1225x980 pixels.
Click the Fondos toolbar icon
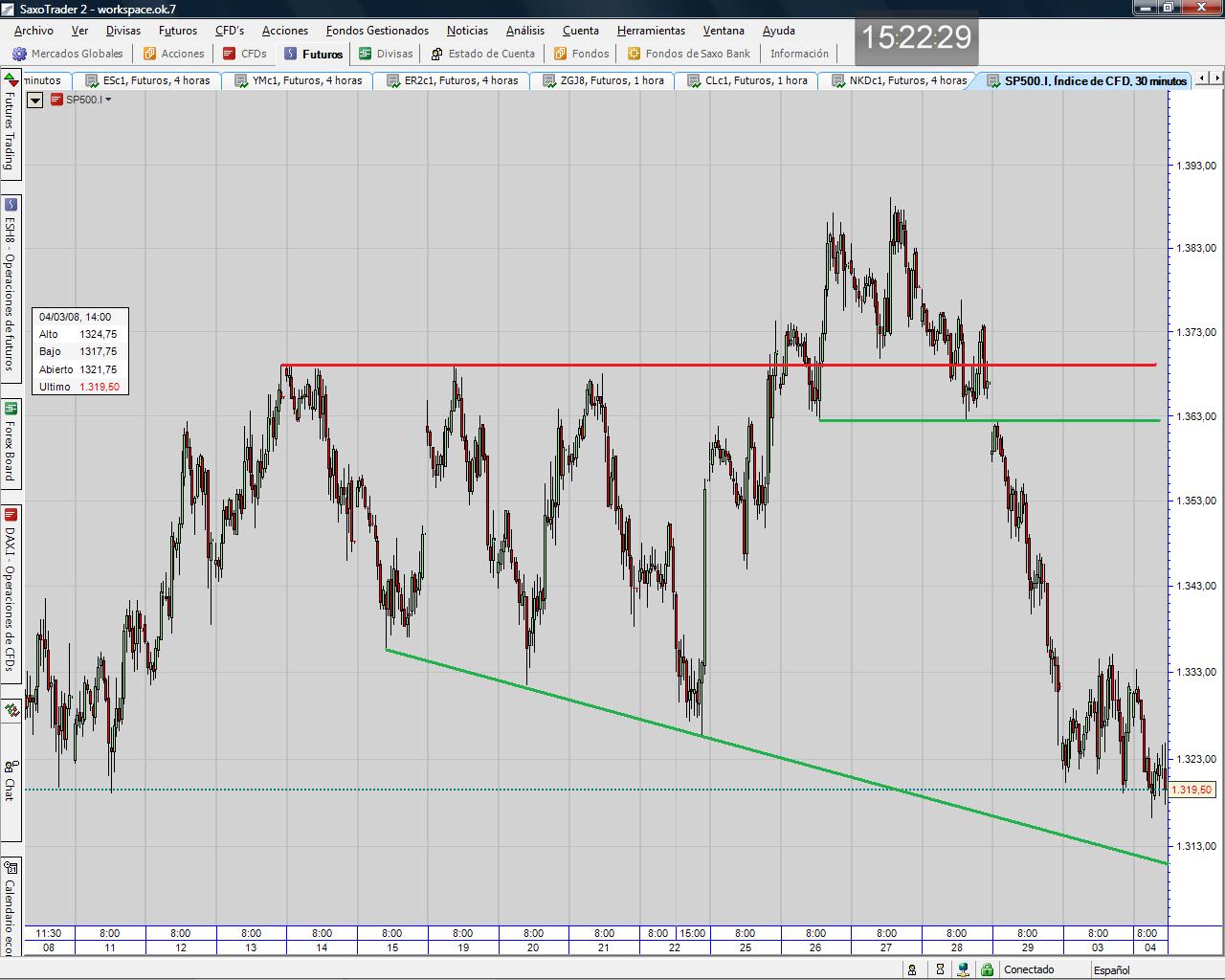(x=560, y=54)
